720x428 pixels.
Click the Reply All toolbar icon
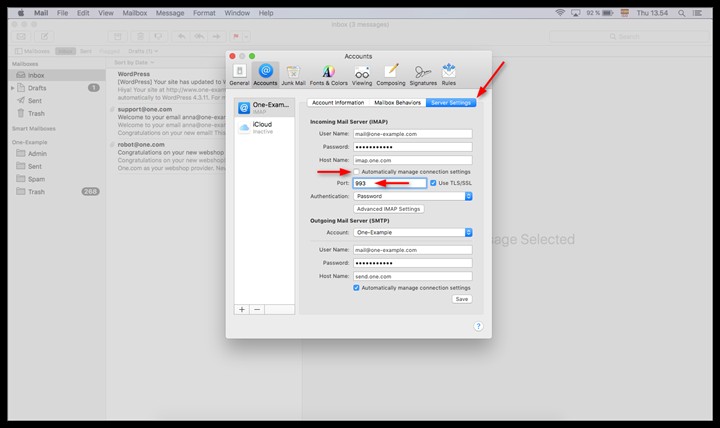coord(199,36)
